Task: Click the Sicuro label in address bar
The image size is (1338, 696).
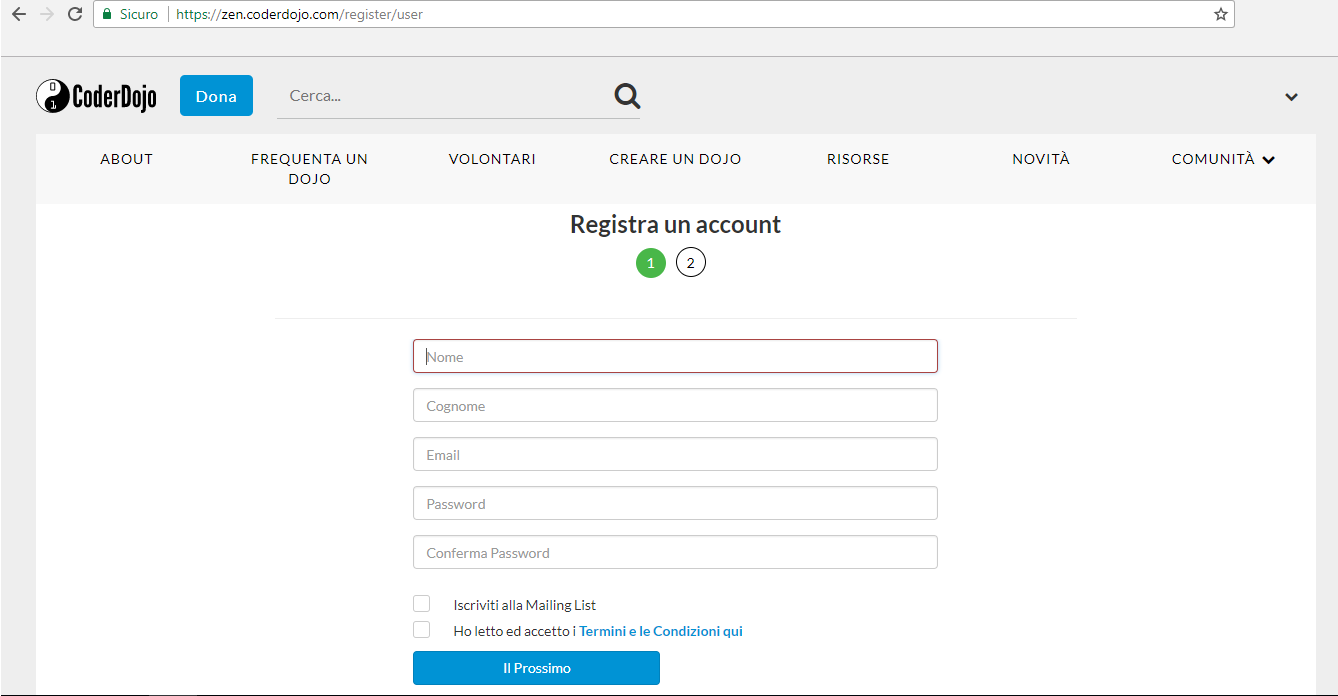Action: coord(139,15)
